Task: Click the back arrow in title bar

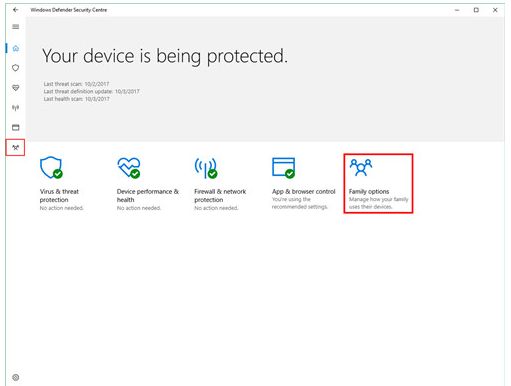Action: pos(15,10)
